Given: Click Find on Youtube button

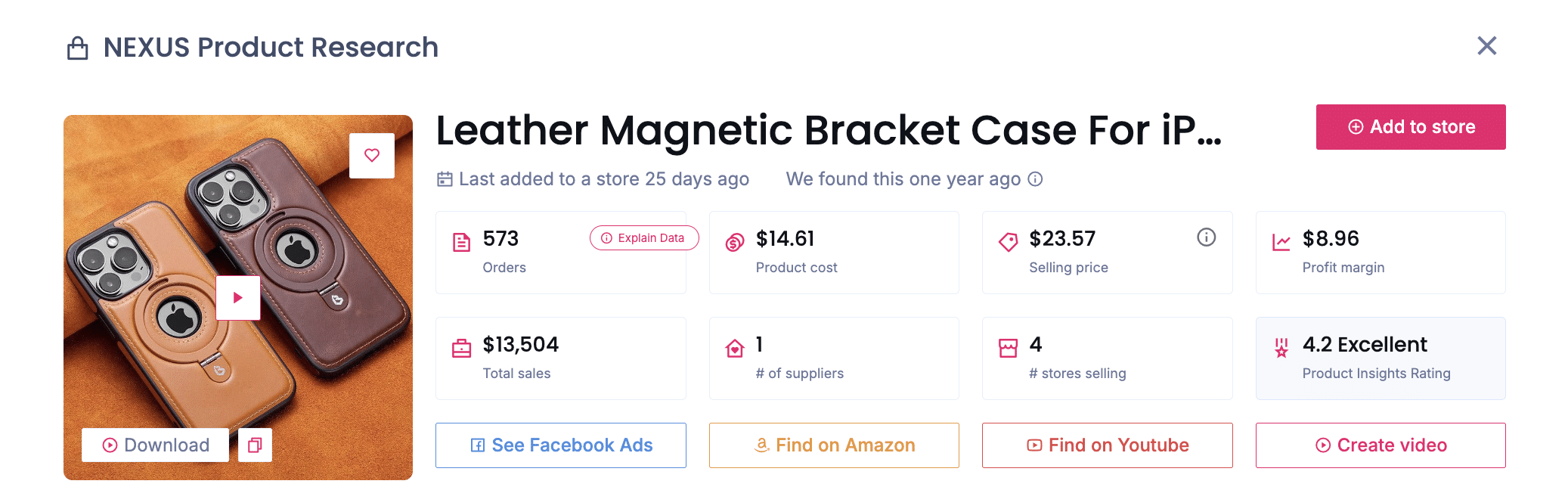Looking at the screenshot, I should click(1107, 445).
